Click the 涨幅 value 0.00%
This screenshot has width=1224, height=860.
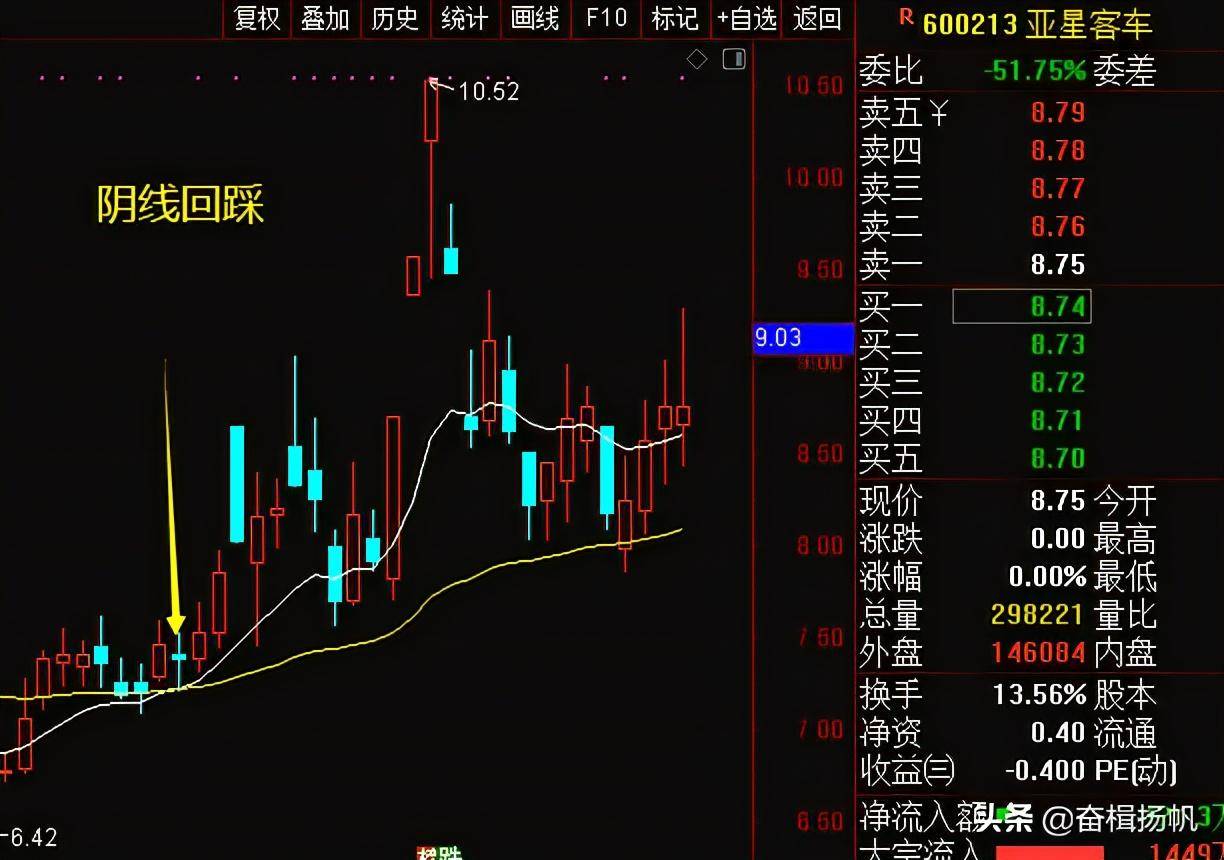pyautogui.click(x=1047, y=577)
